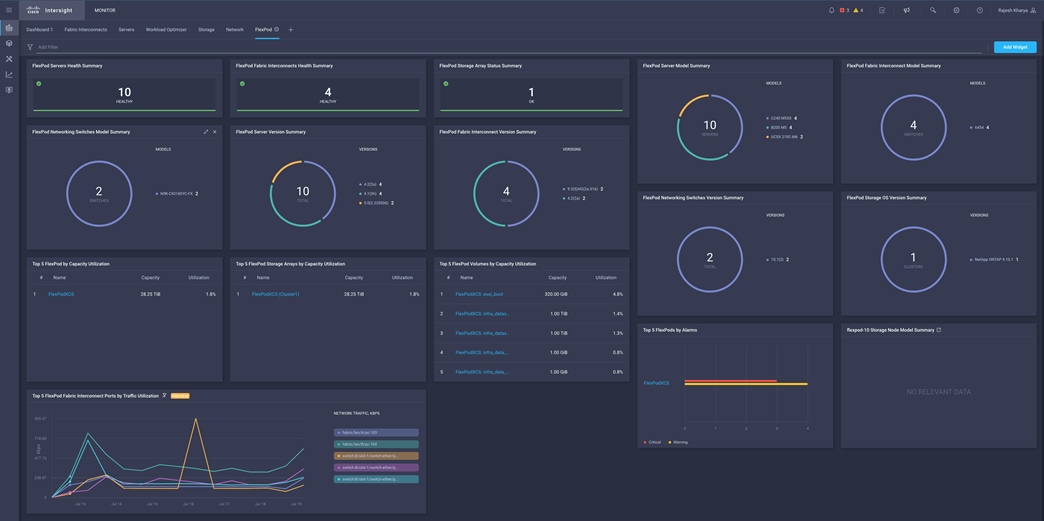Toggle the Warning legend in Alarms chart

(x=676, y=442)
